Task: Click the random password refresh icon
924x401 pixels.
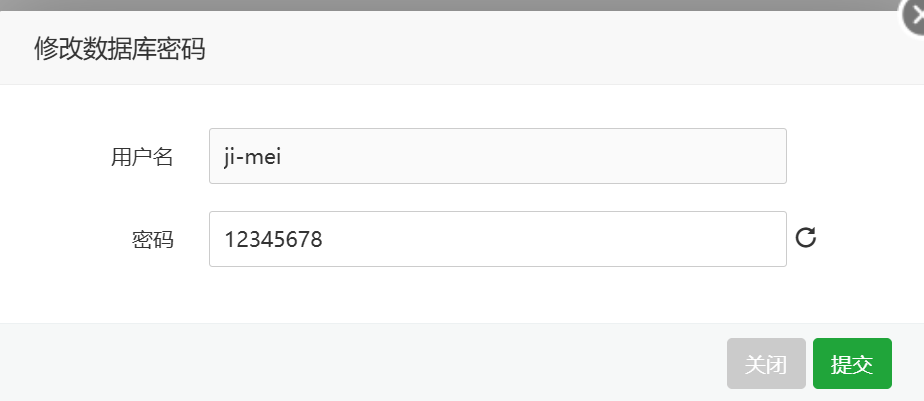Action: [x=806, y=238]
